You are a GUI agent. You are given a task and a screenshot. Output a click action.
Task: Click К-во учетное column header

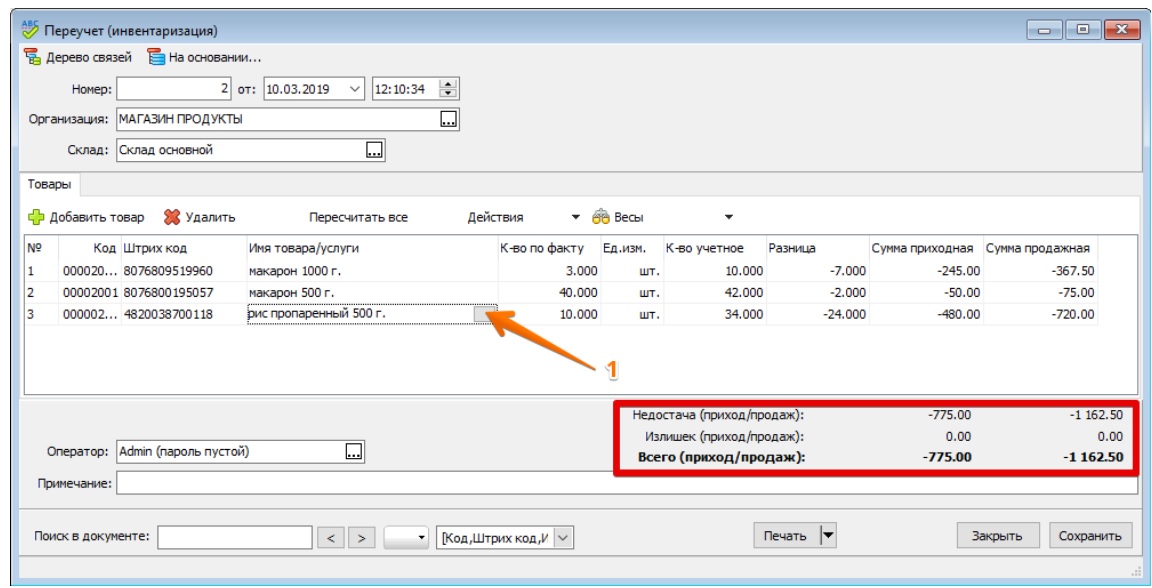(x=714, y=248)
